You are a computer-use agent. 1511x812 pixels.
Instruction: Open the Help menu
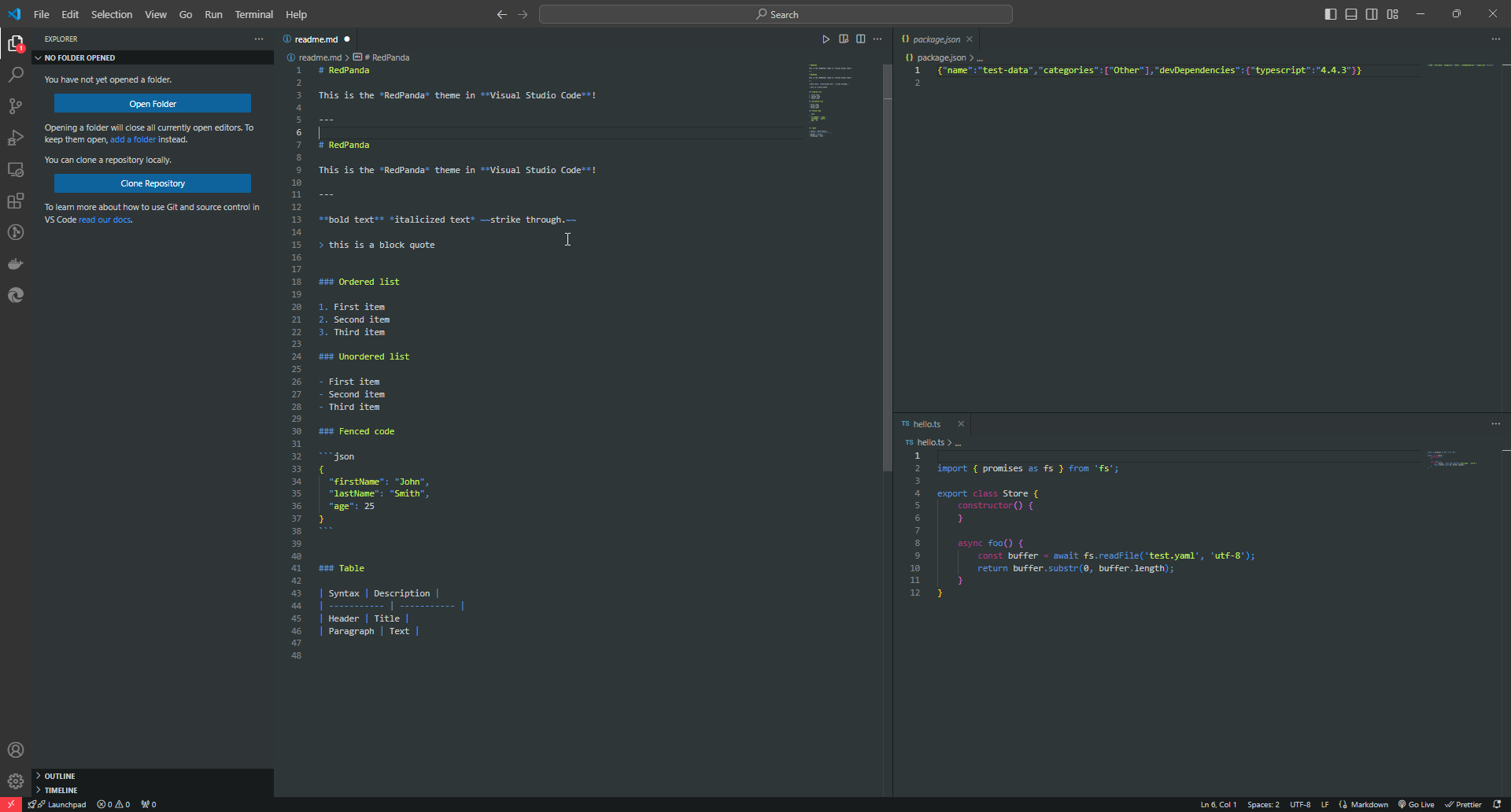[297, 14]
